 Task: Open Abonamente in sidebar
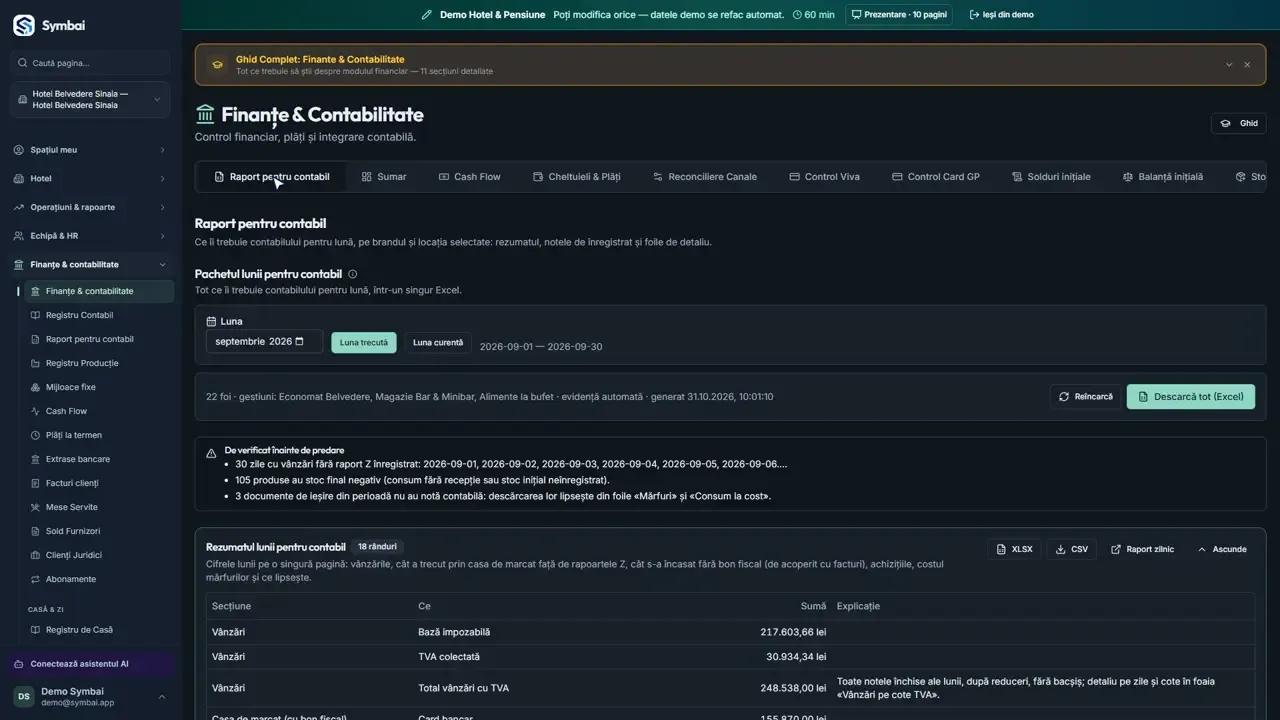[98, 579]
